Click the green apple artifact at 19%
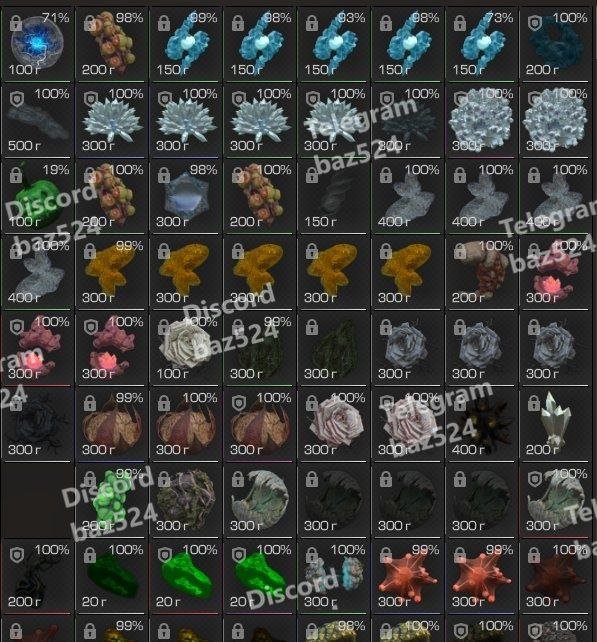Screen dimensions: 597x642 click(x=37, y=196)
